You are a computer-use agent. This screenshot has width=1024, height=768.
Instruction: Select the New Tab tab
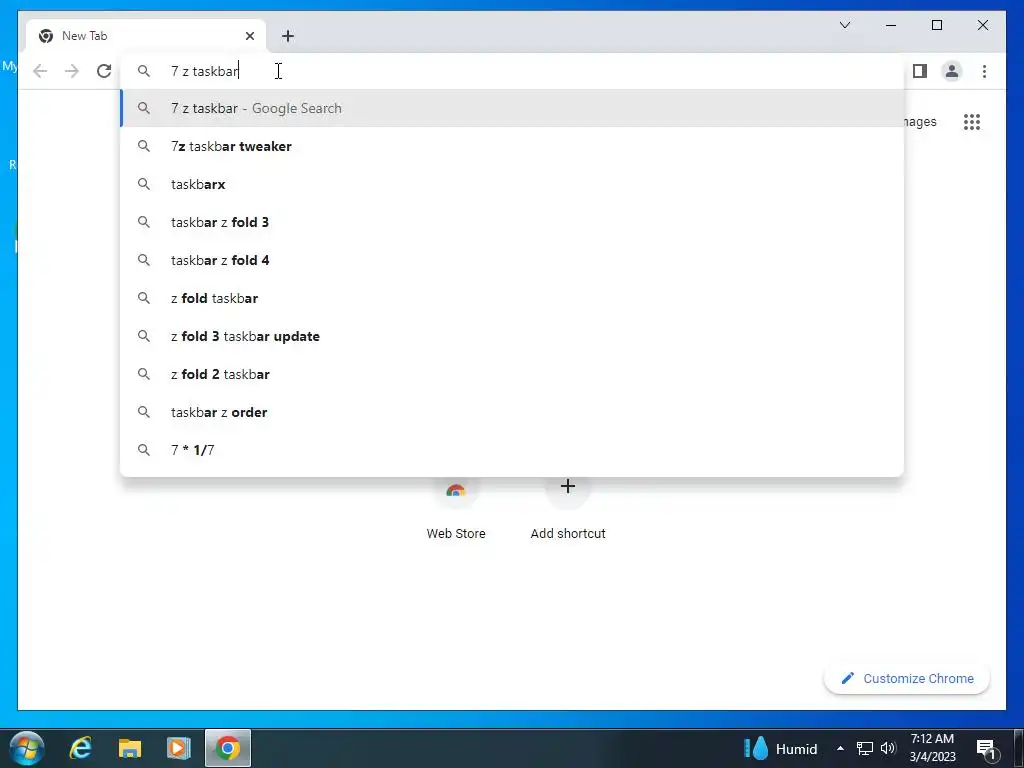tap(146, 36)
